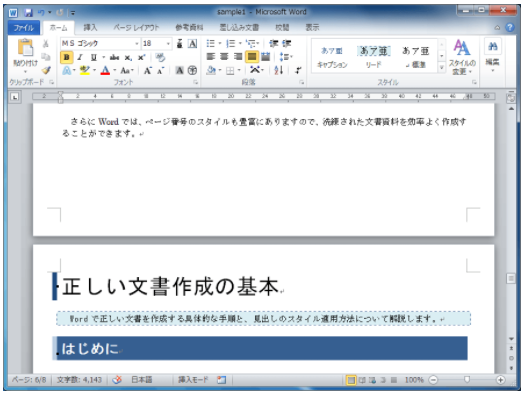Click the Distributed alignment icon

point(266,57)
